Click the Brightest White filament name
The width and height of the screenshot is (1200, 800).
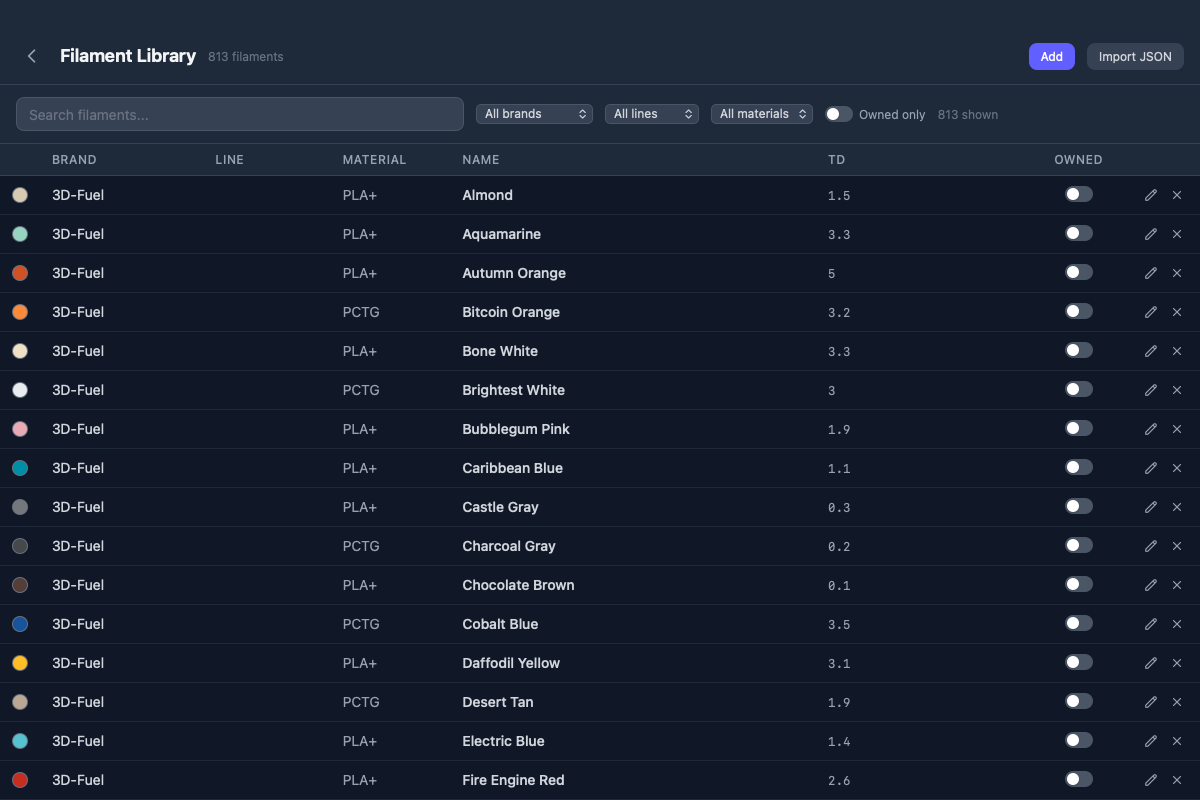(x=513, y=390)
